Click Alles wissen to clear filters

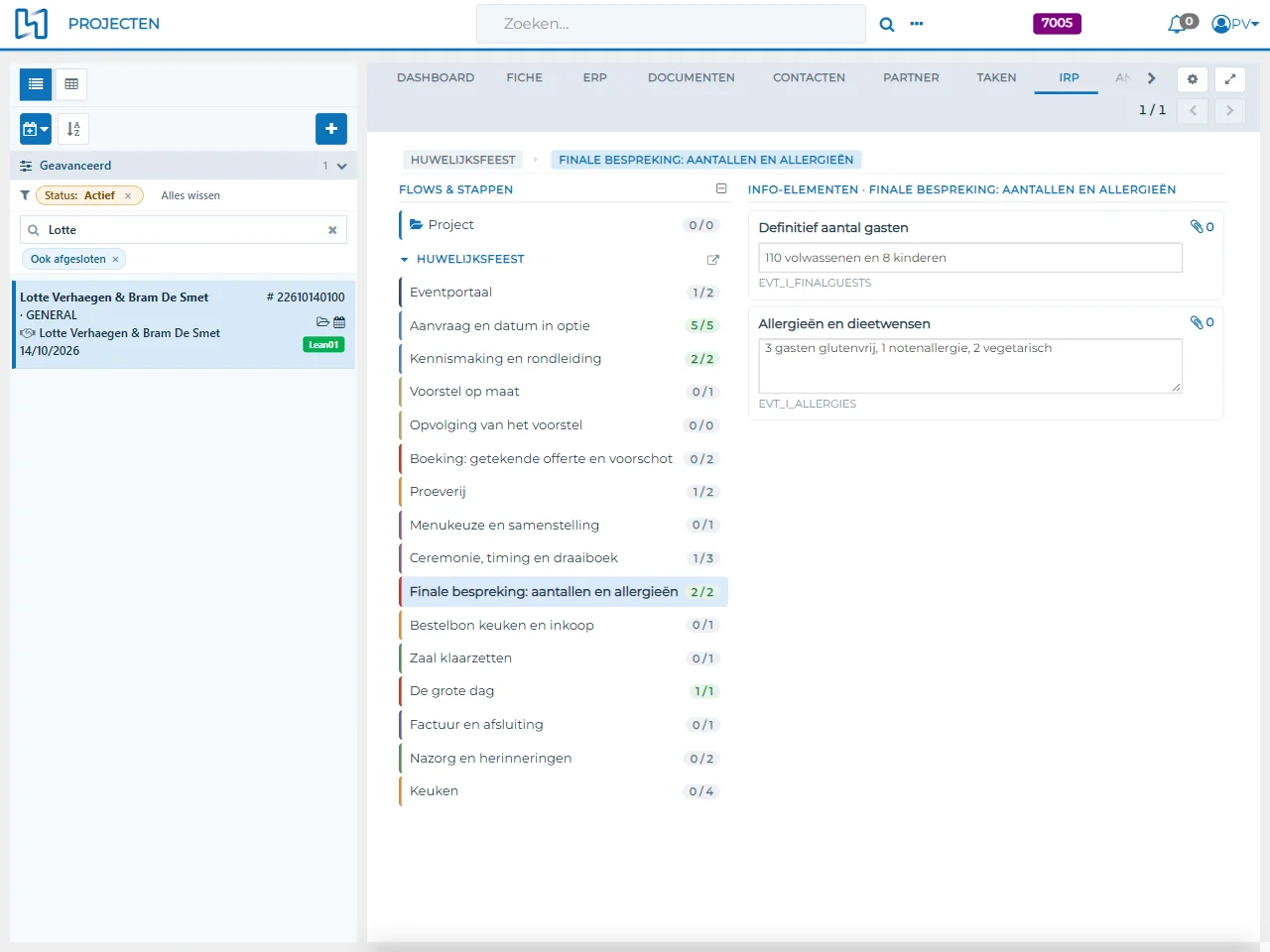(x=190, y=196)
